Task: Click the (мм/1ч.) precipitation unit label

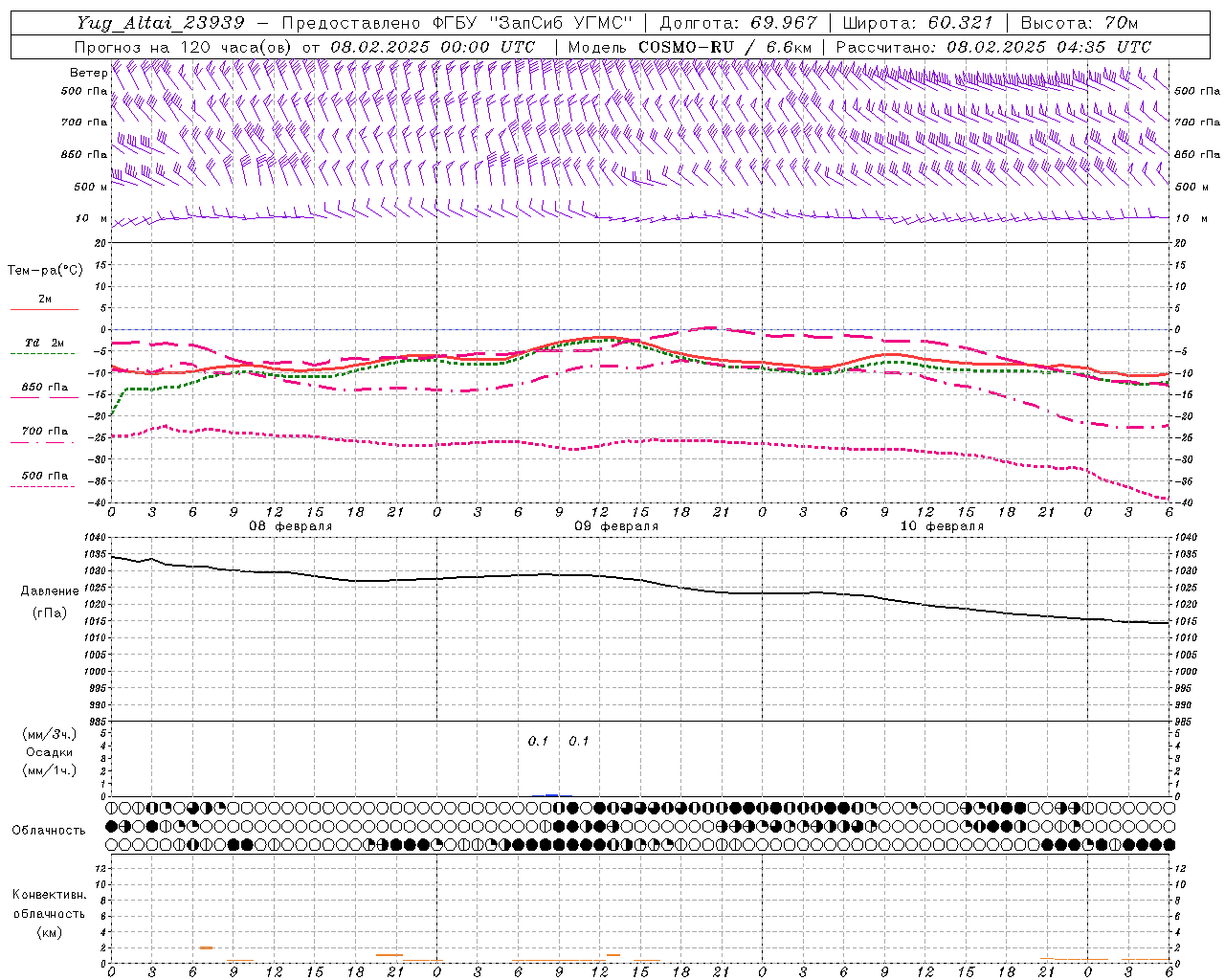Action: (x=49, y=770)
